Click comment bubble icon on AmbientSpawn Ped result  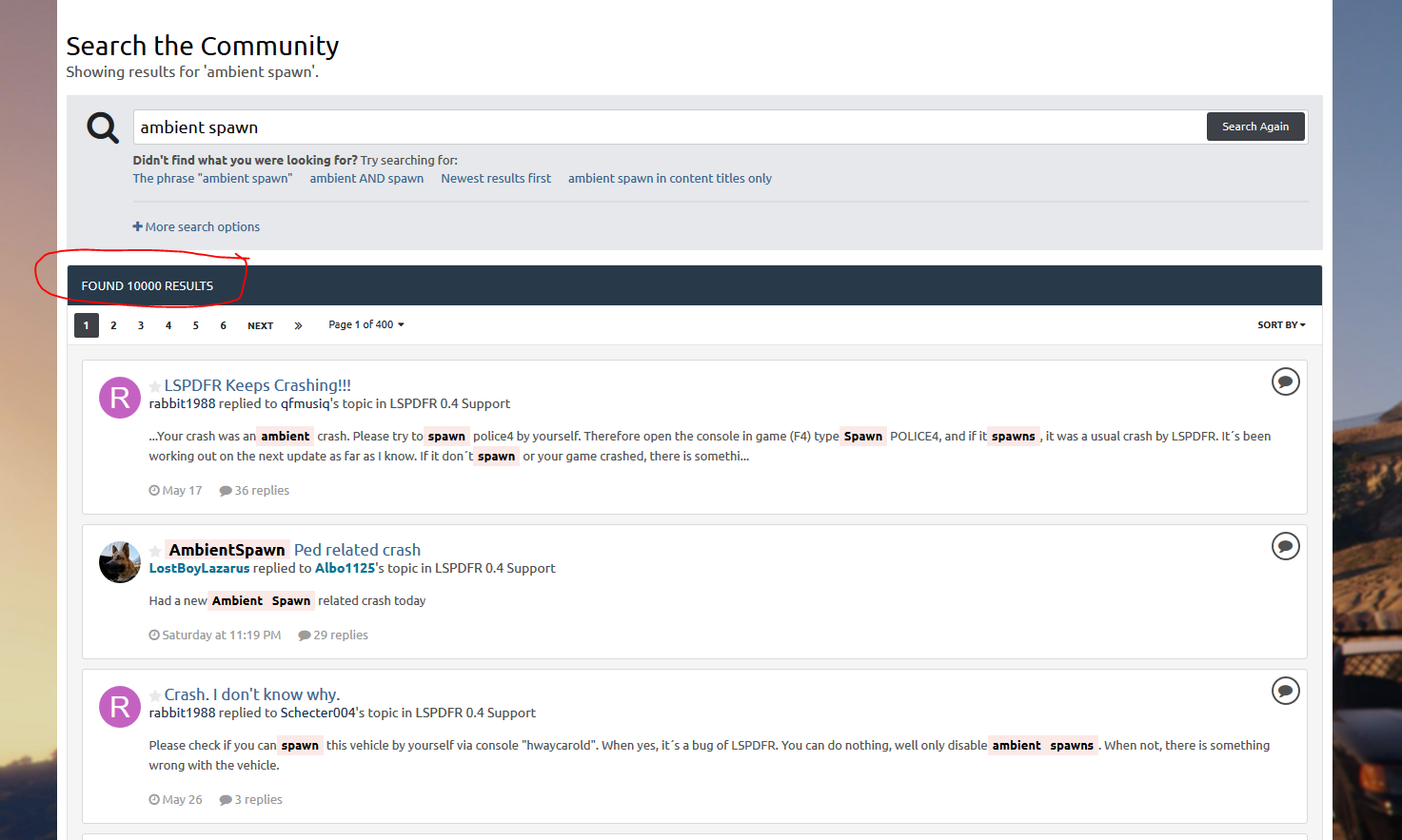coord(1285,546)
